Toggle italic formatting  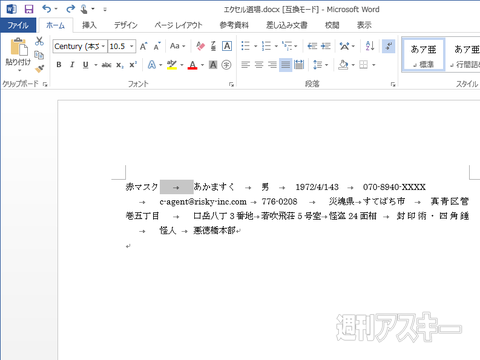72,65
